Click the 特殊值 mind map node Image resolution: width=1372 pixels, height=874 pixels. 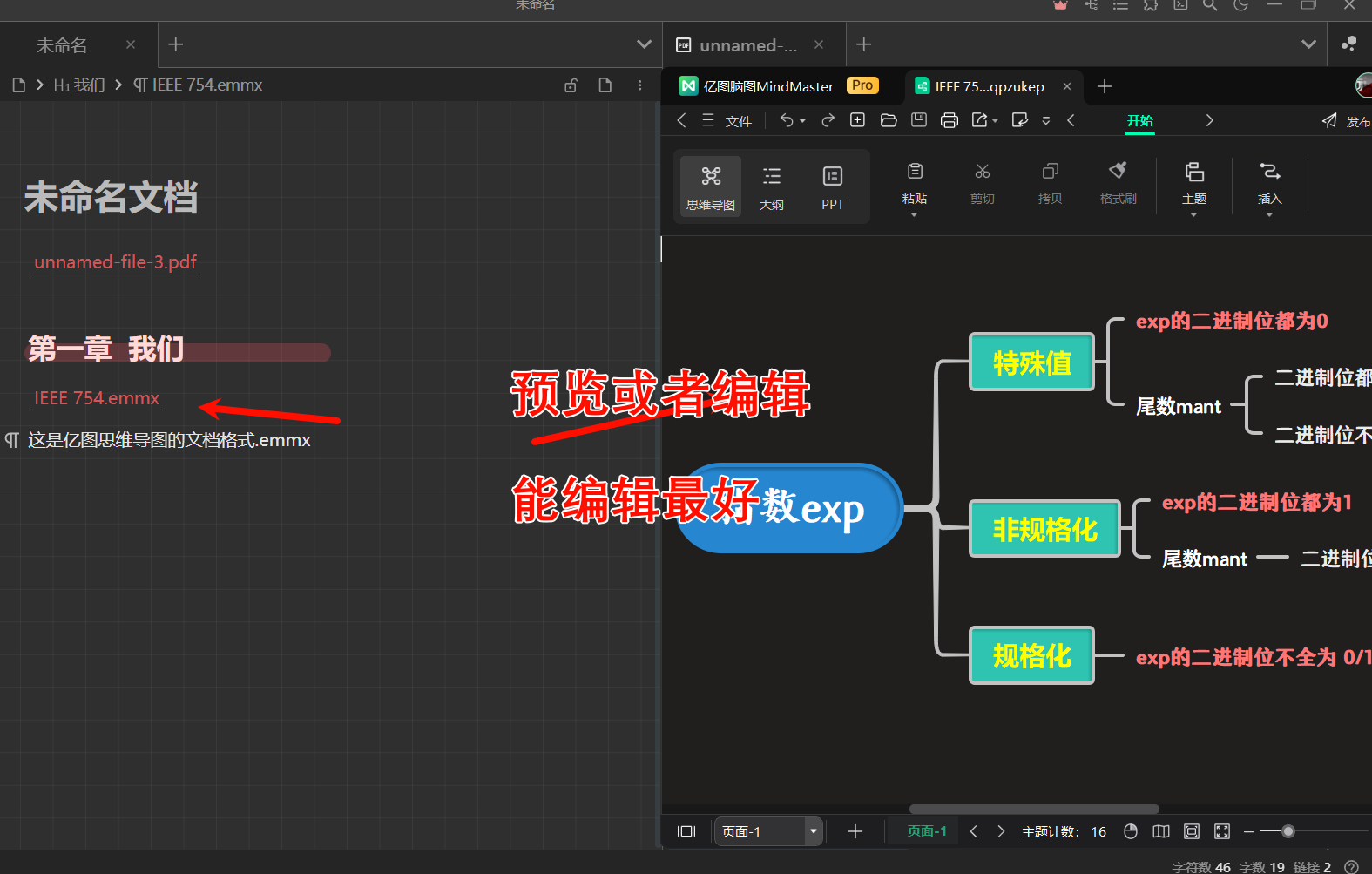[x=1031, y=362]
